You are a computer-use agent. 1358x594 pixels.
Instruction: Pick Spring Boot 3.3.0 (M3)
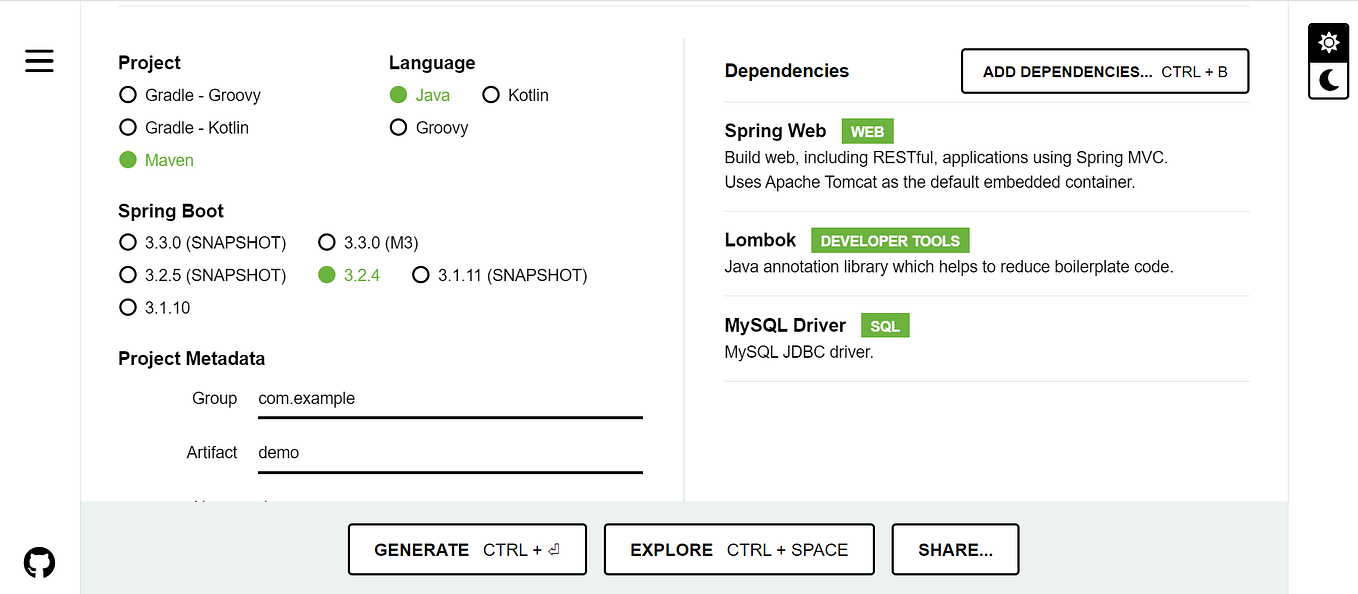(x=327, y=242)
